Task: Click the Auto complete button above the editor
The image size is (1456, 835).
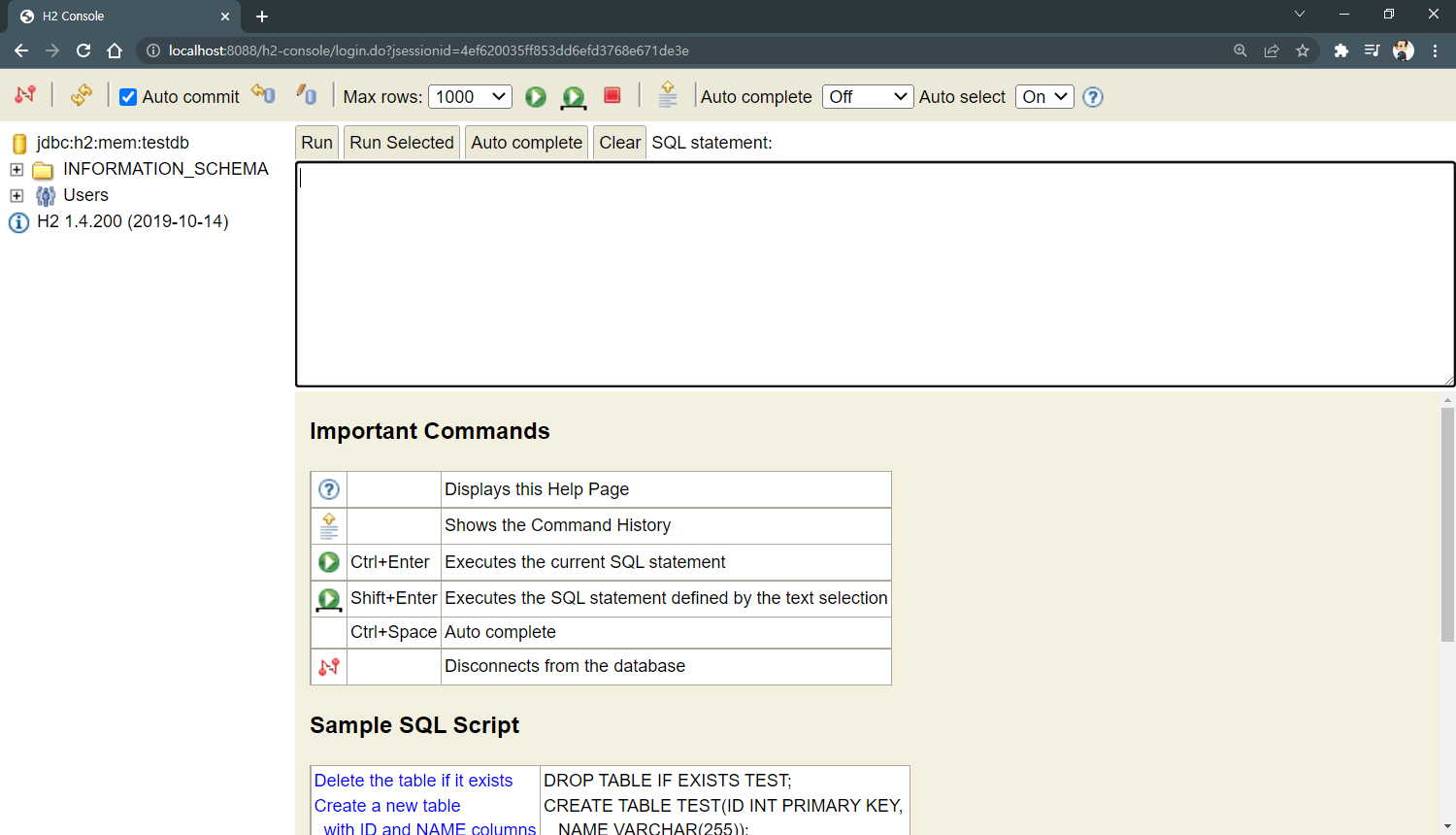Action: pos(527,143)
